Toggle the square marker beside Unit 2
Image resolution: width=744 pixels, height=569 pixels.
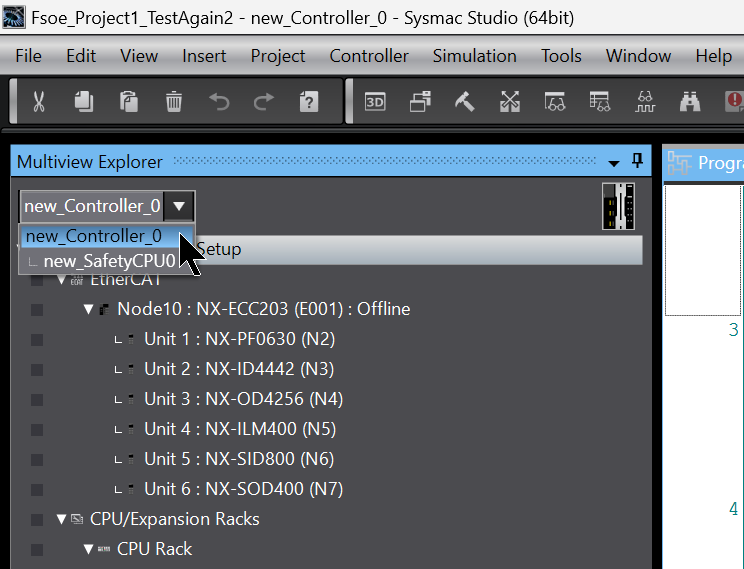click(37, 370)
